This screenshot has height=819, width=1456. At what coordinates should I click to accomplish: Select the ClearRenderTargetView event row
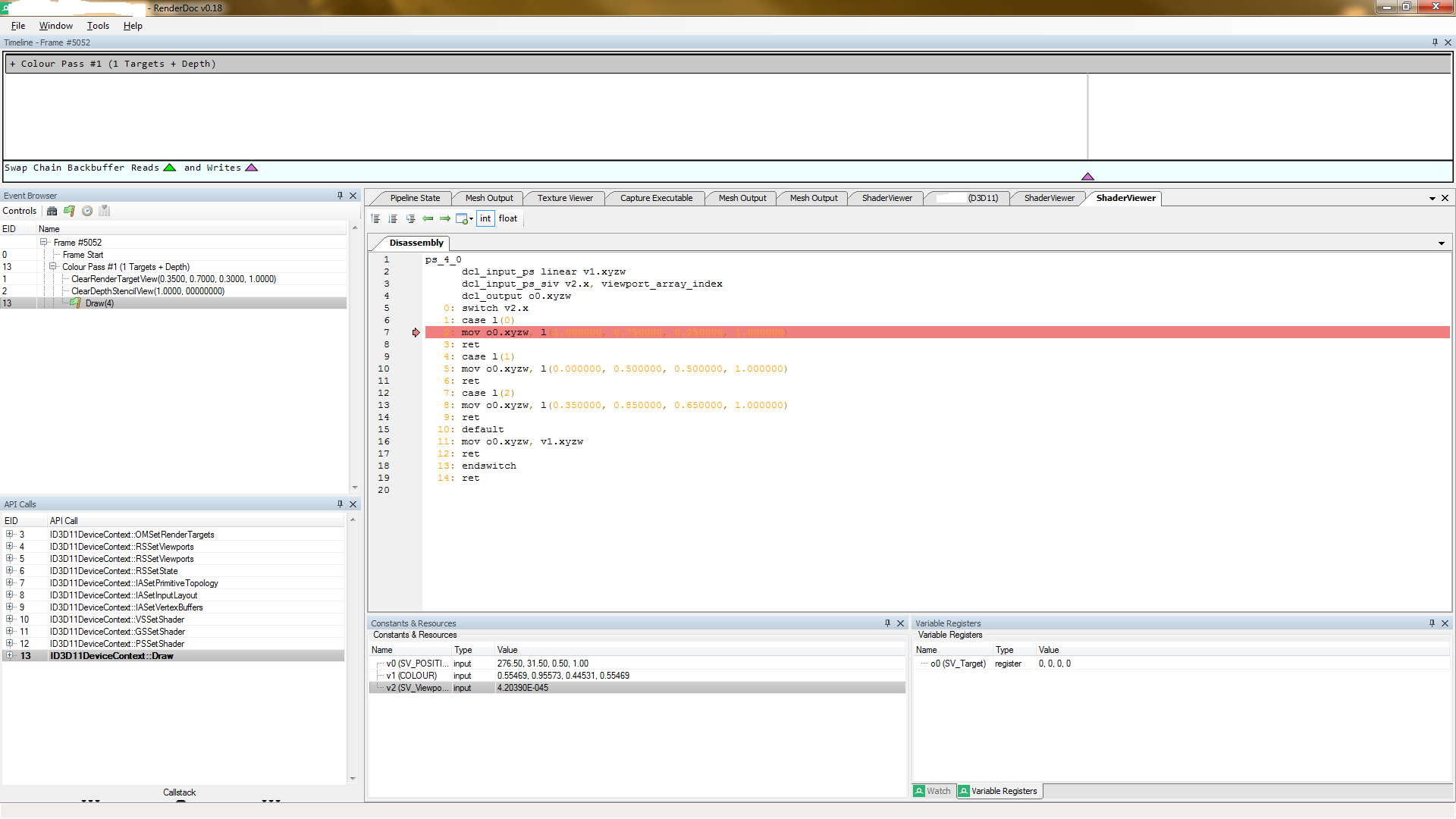coord(174,279)
